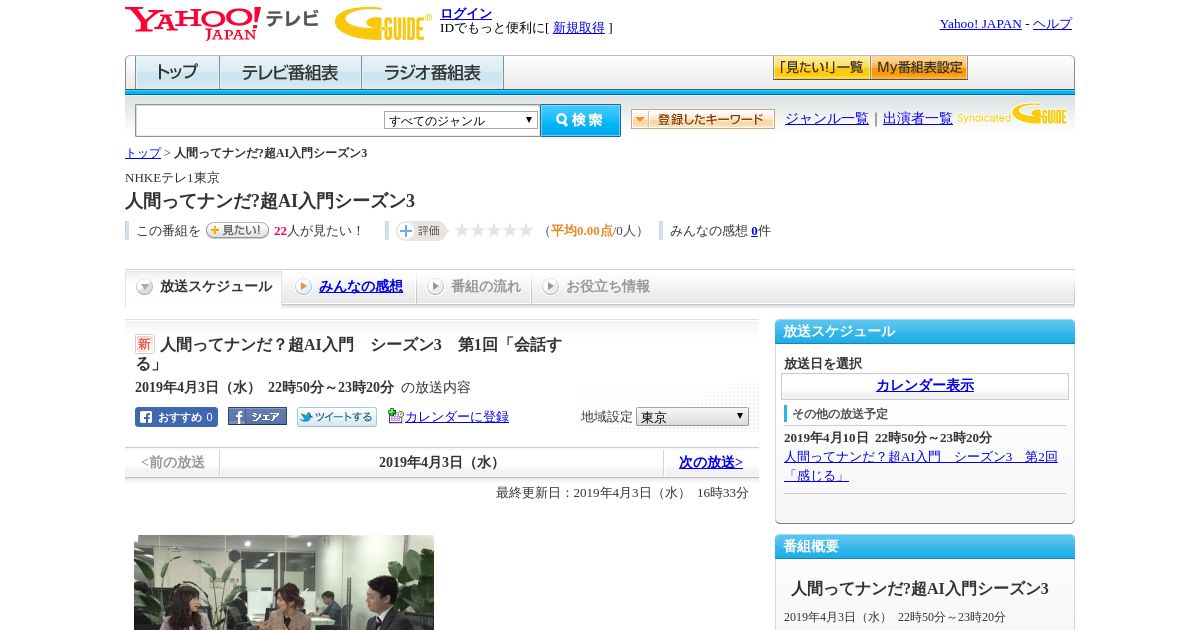The width and height of the screenshot is (1200, 630).
Task: Click the 次の放送> link
Action: click(x=711, y=462)
